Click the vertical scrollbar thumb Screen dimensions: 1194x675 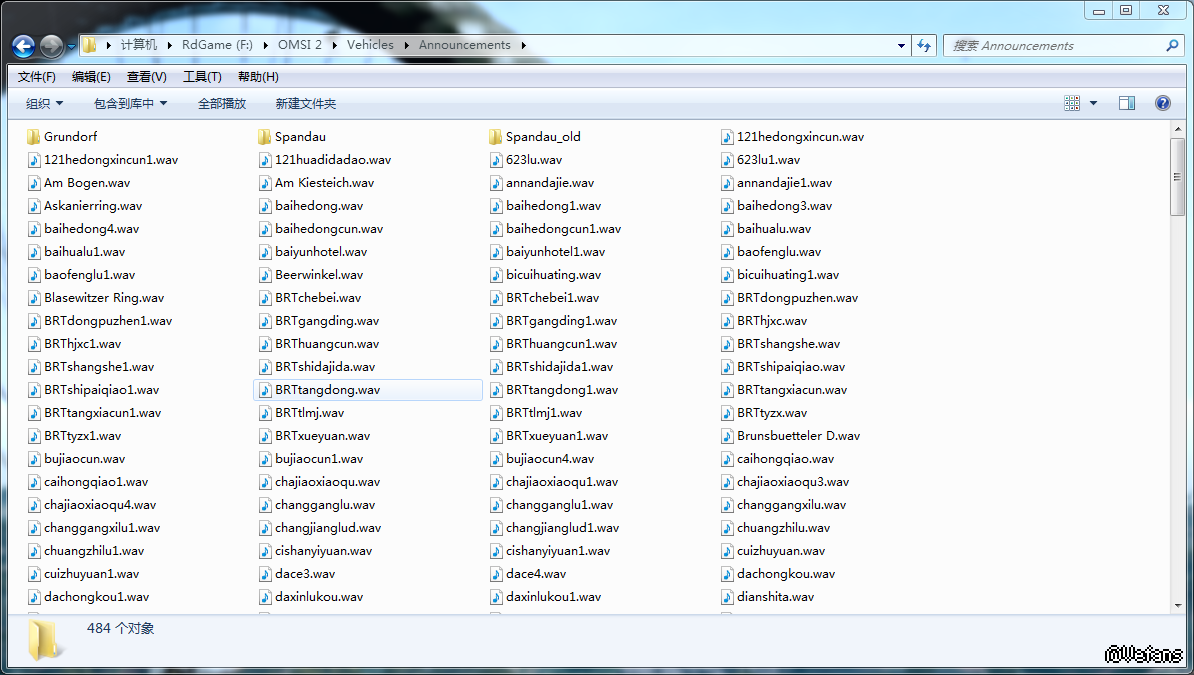pyautogui.click(x=1177, y=177)
